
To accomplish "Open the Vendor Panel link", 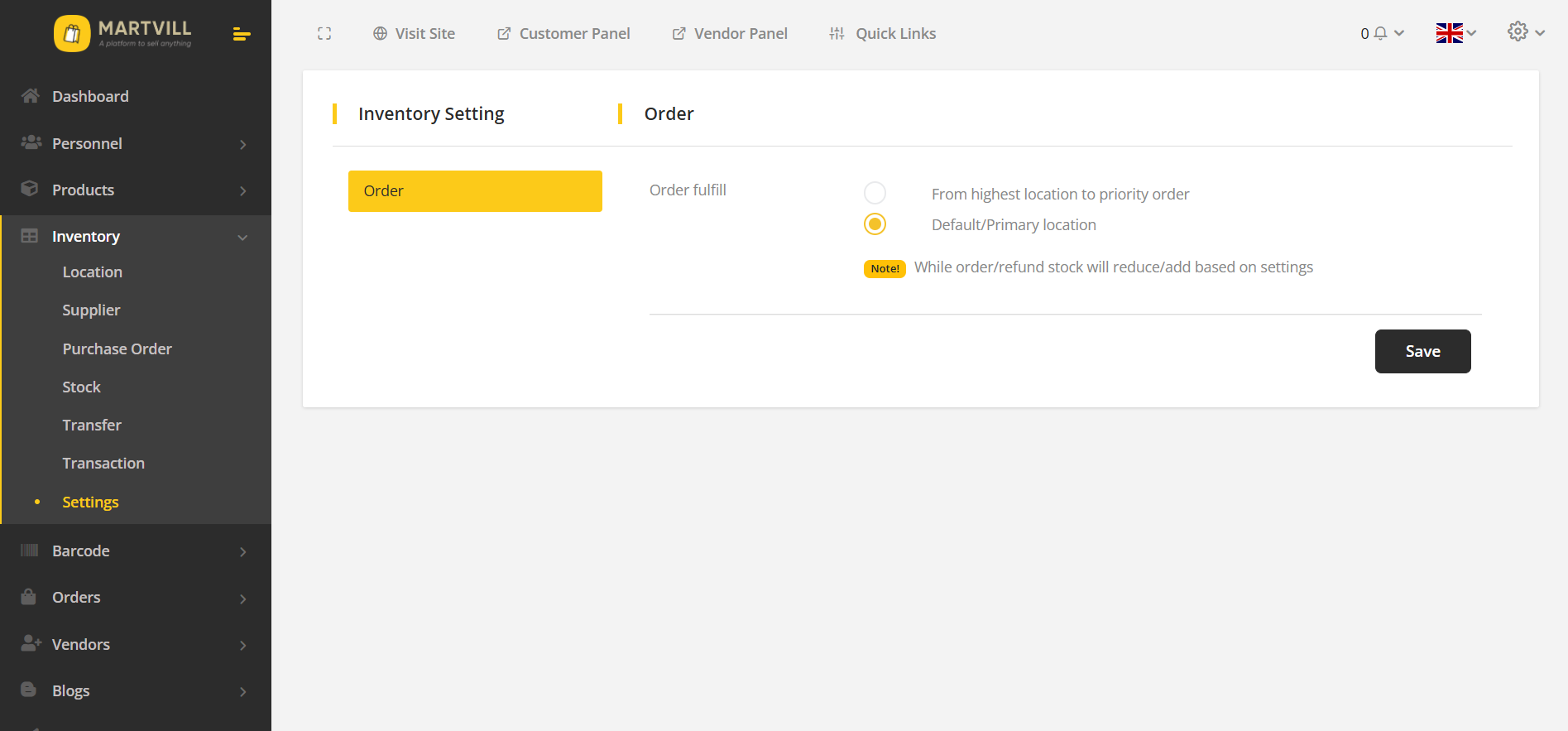I will tap(730, 34).
